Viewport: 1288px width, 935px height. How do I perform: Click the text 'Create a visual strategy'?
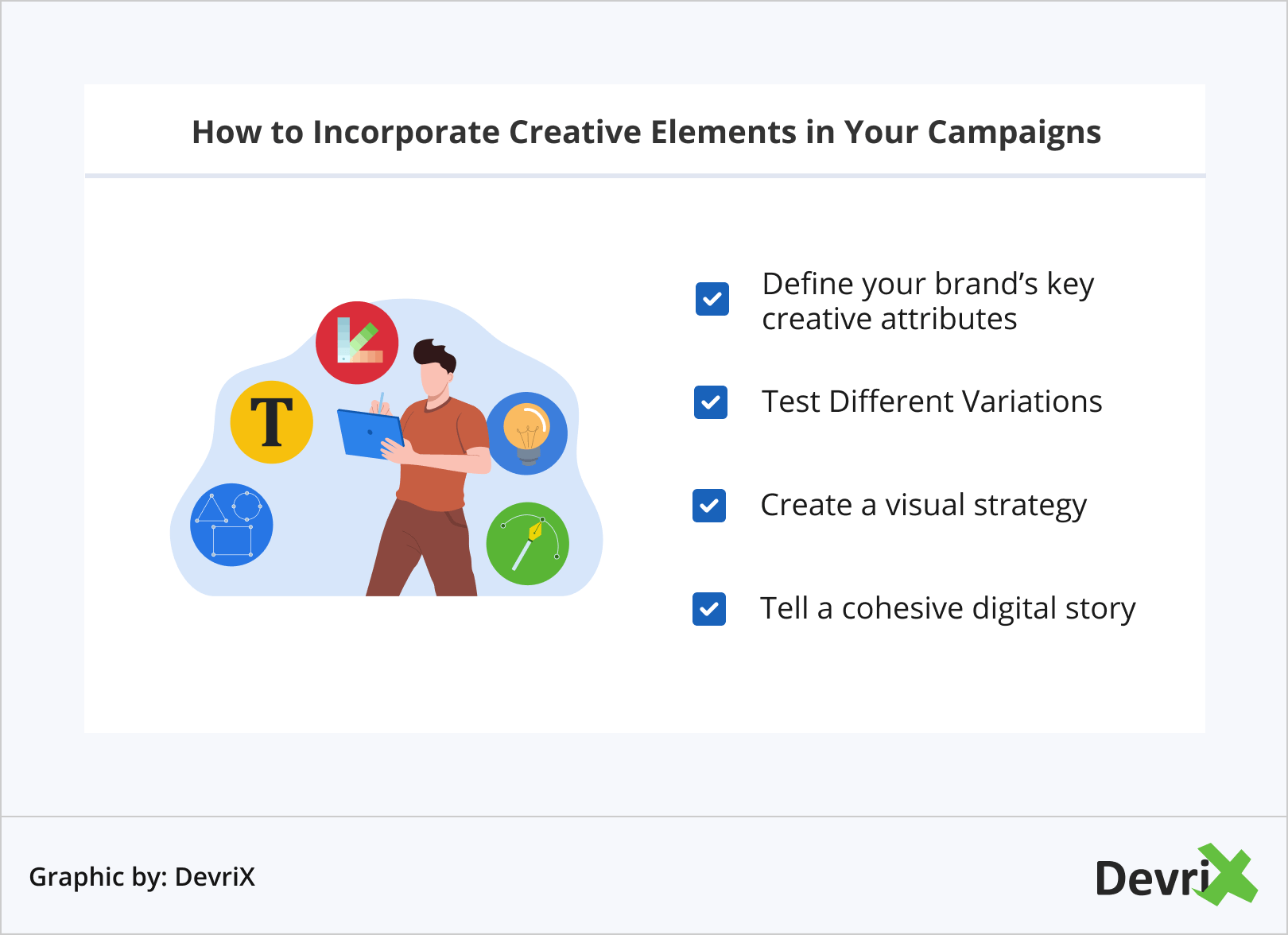click(x=923, y=506)
